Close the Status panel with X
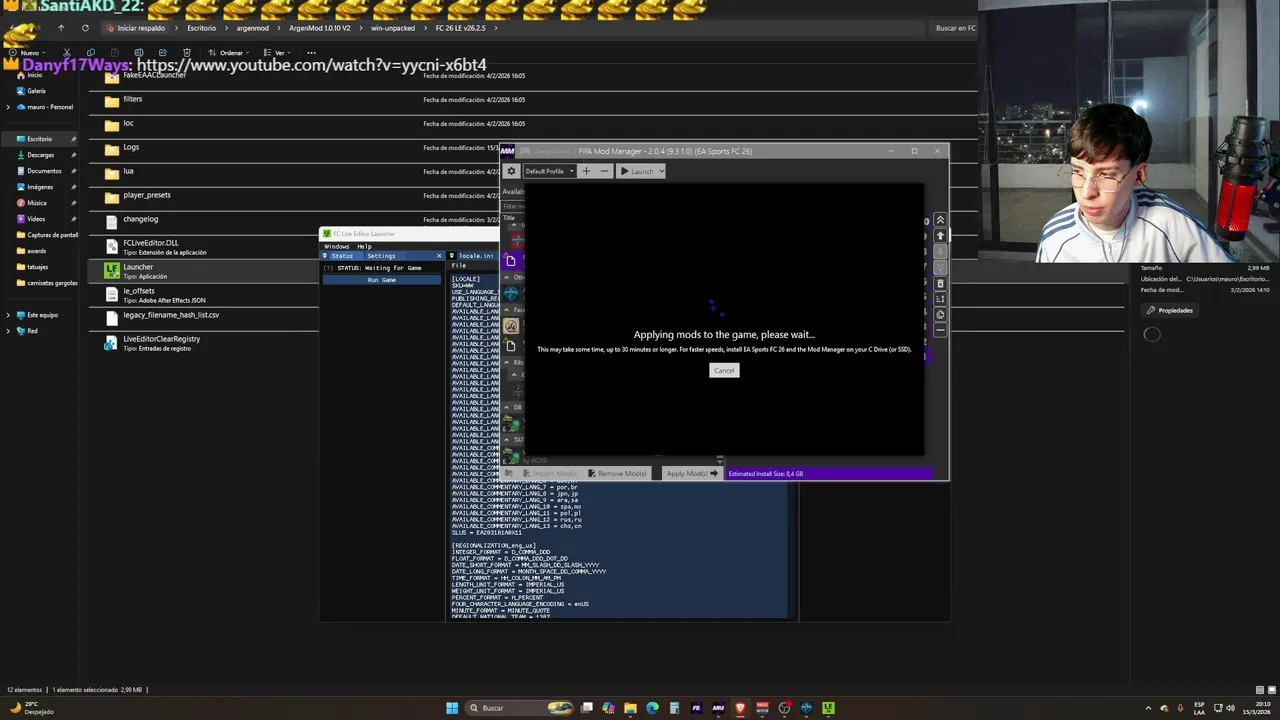 [x=438, y=256]
